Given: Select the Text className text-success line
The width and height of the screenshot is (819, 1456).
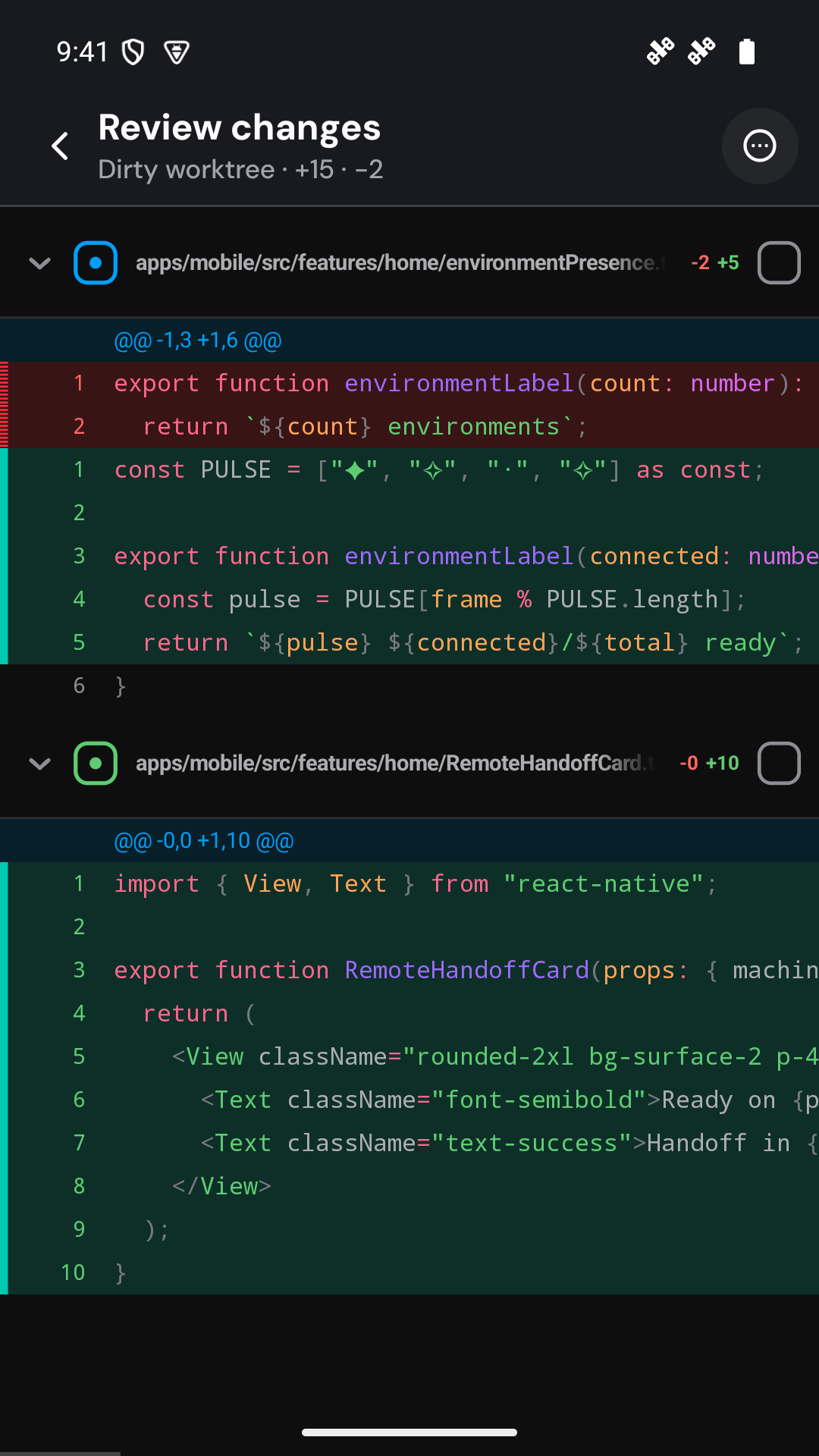Looking at the screenshot, I should tap(409, 1143).
